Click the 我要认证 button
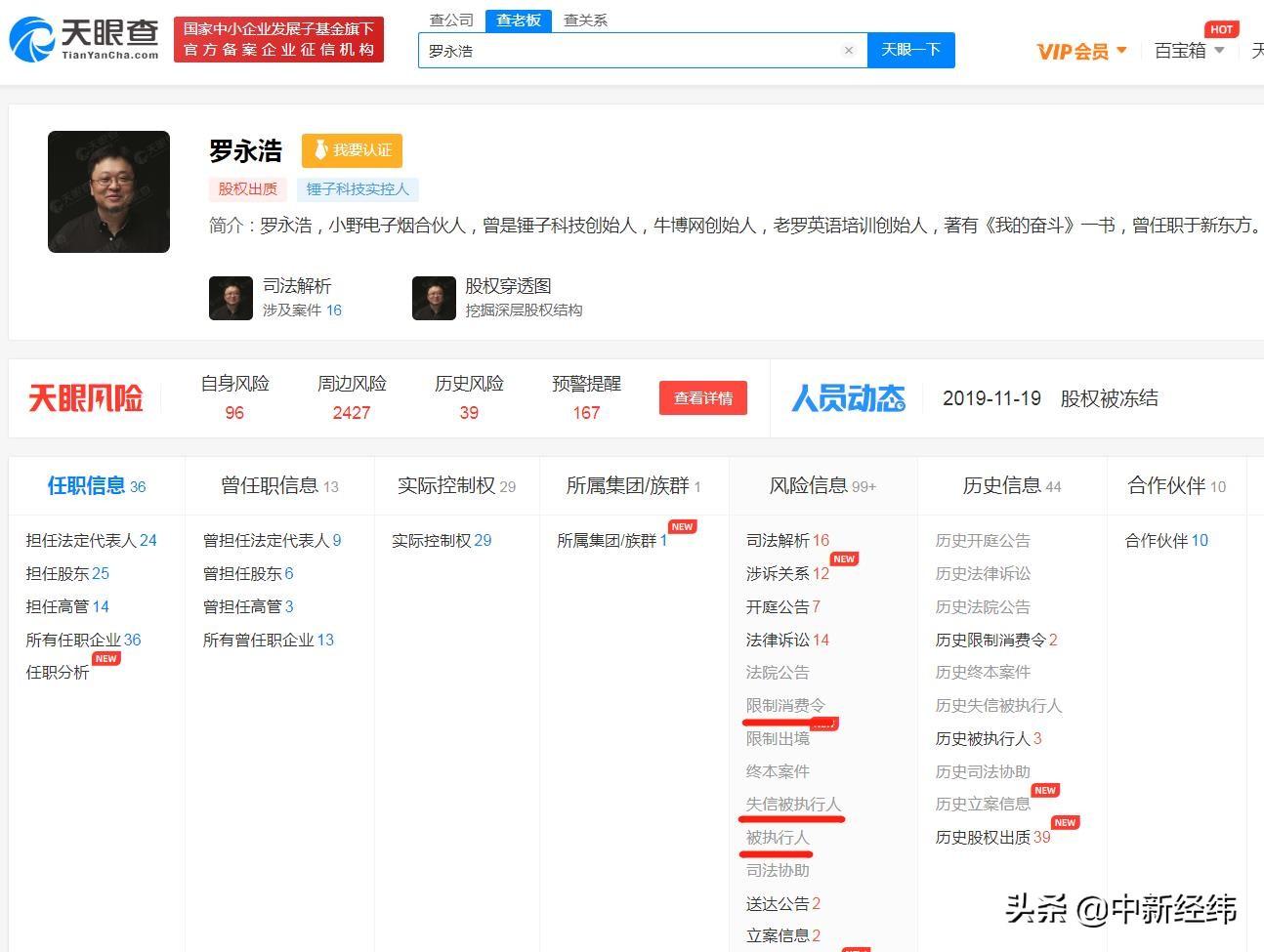Viewport: 1264px width, 952px height. click(x=352, y=150)
